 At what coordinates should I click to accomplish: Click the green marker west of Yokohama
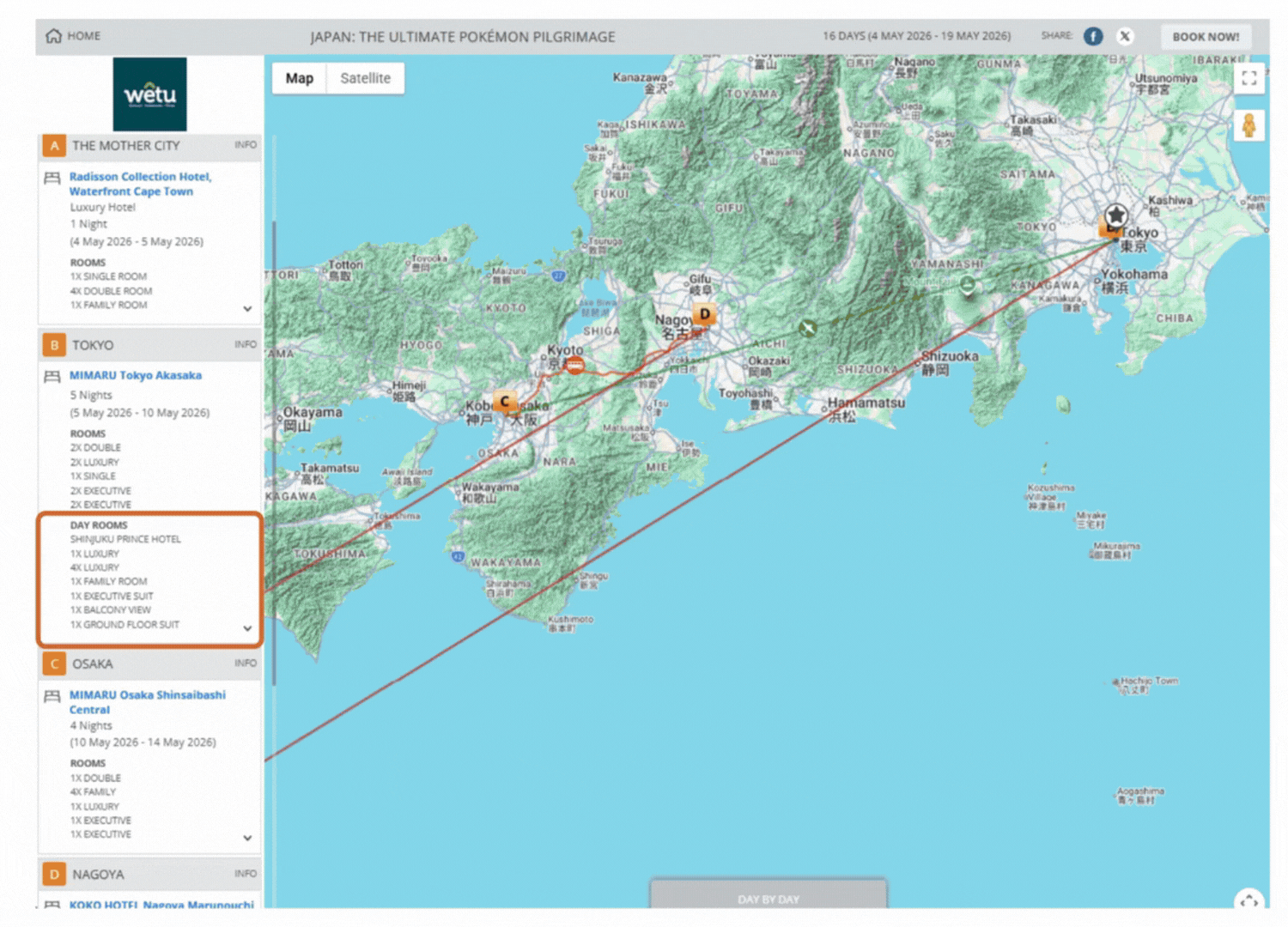pos(968,285)
